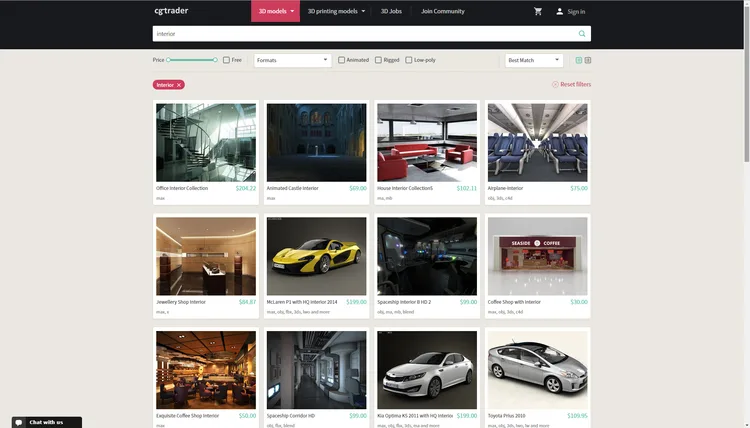The height and width of the screenshot is (428, 750).
Task: Click the search magnifier icon
Action: click(582, 33)
